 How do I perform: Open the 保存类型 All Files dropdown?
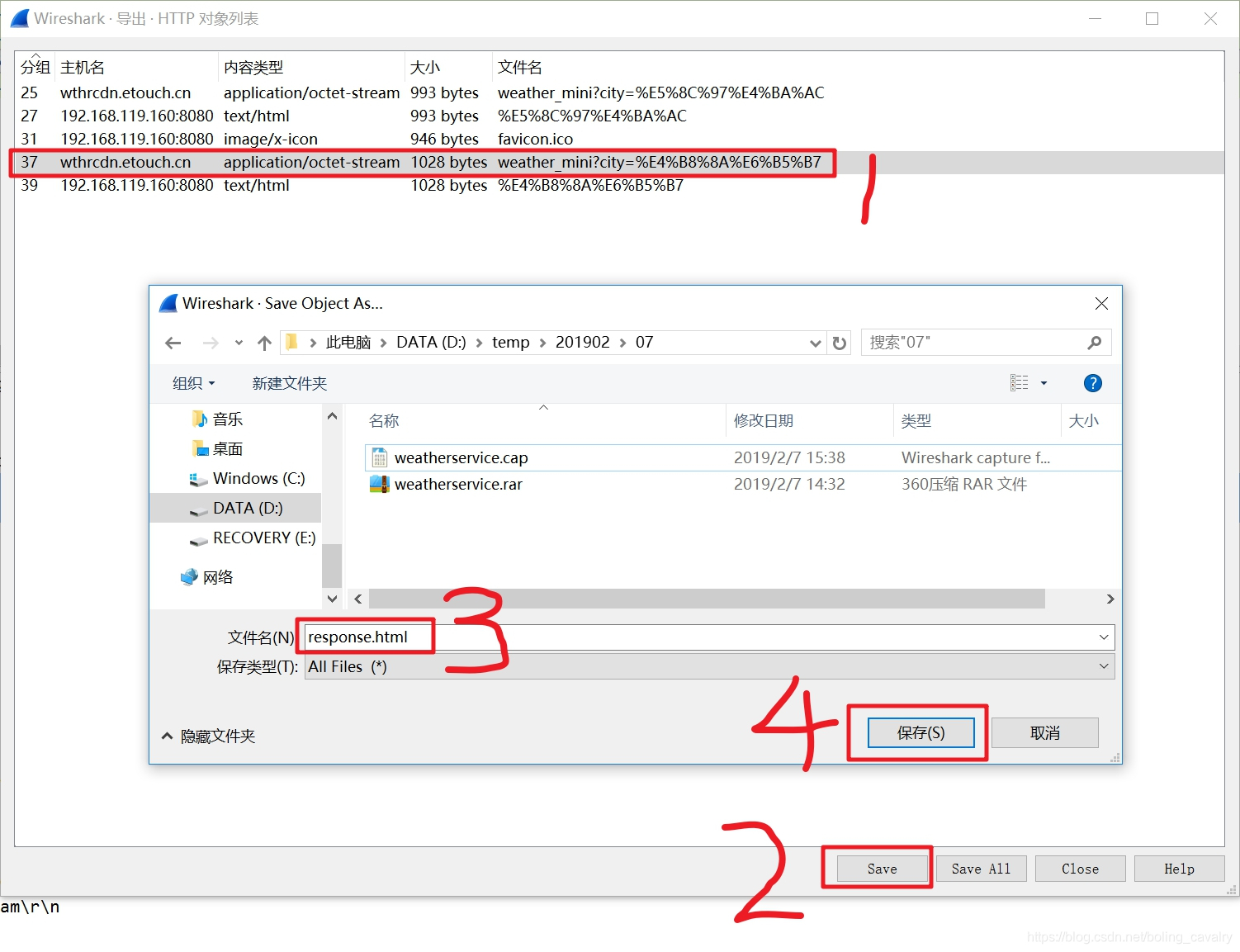1104,666
